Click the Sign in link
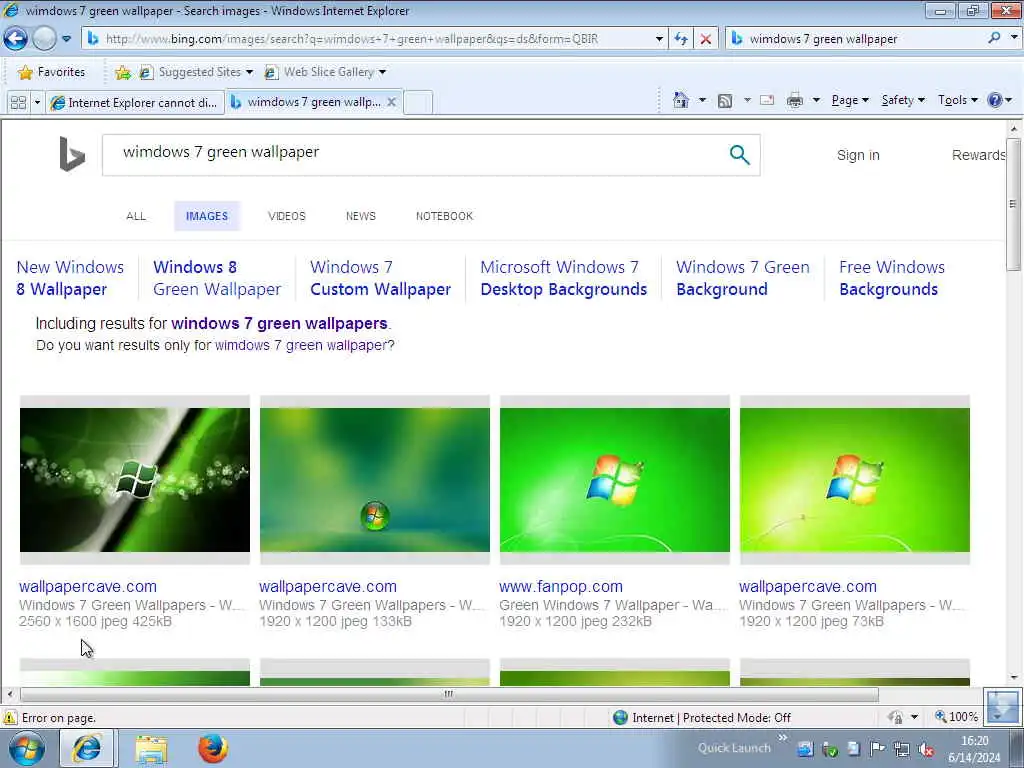This screenshot has height=768, width=1024. click(858, 155)
